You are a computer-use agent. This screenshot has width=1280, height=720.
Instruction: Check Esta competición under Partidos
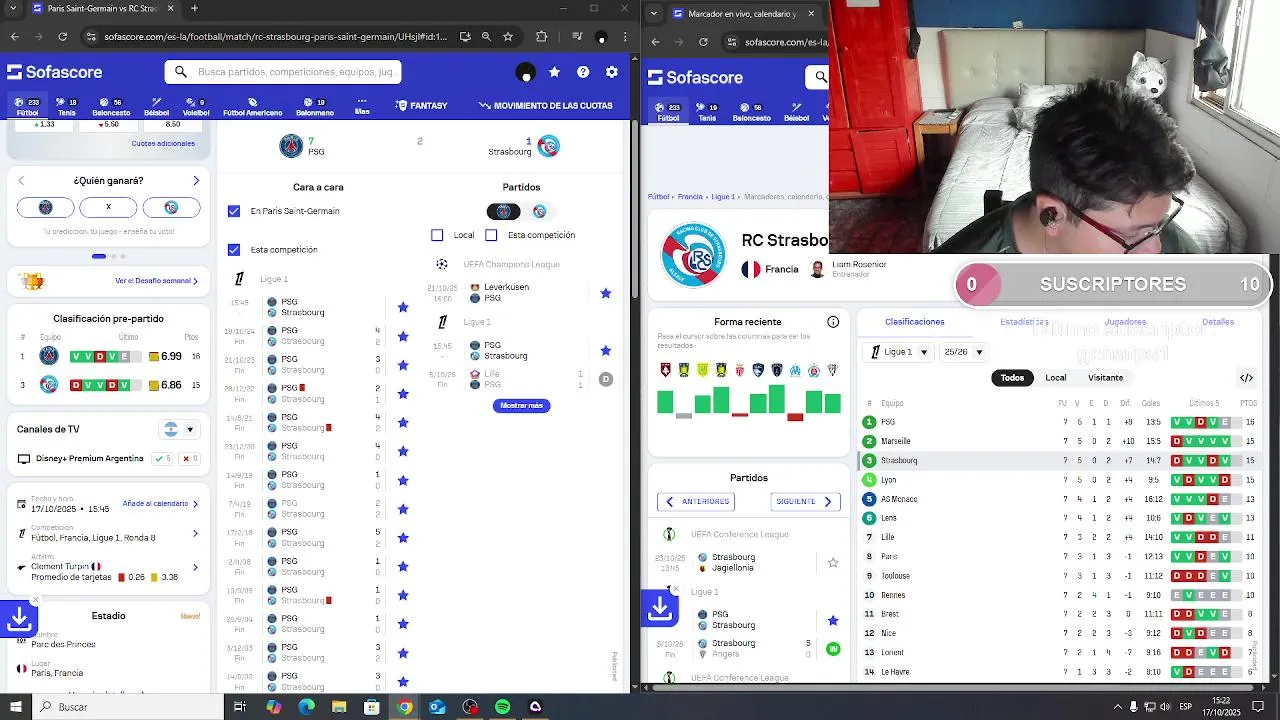[491, 235]
